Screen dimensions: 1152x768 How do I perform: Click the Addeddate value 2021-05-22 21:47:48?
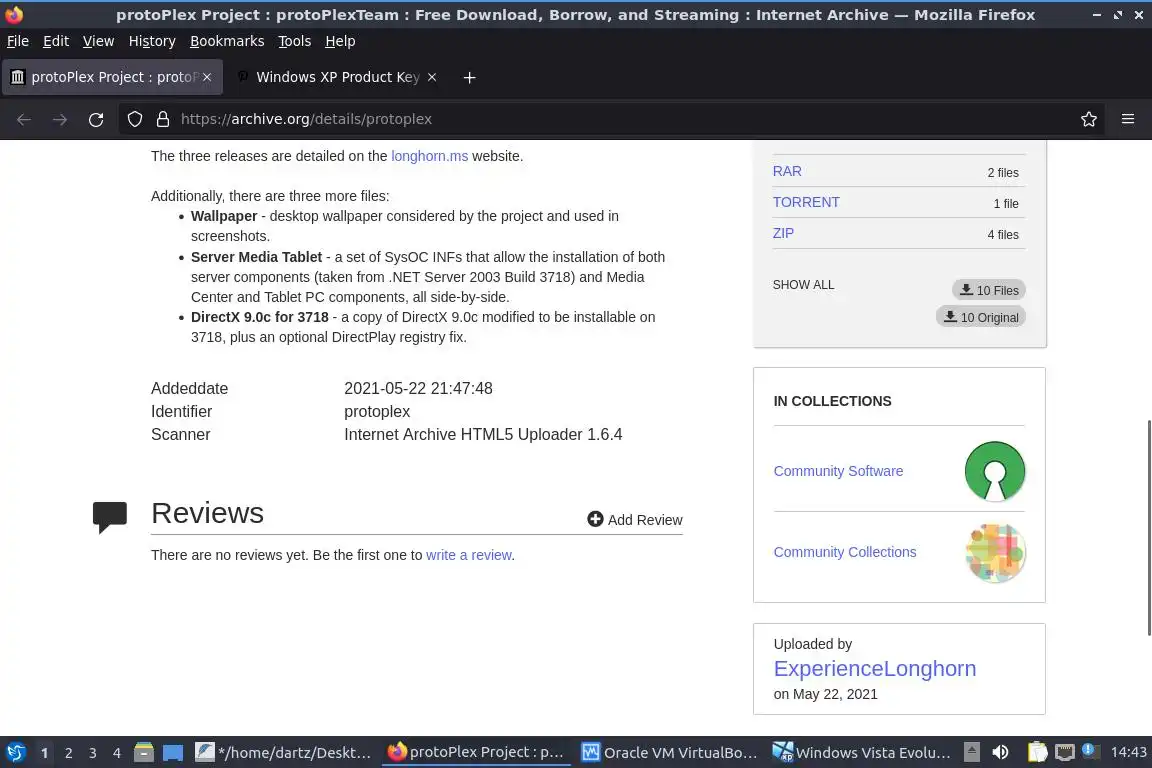[418, 388]
